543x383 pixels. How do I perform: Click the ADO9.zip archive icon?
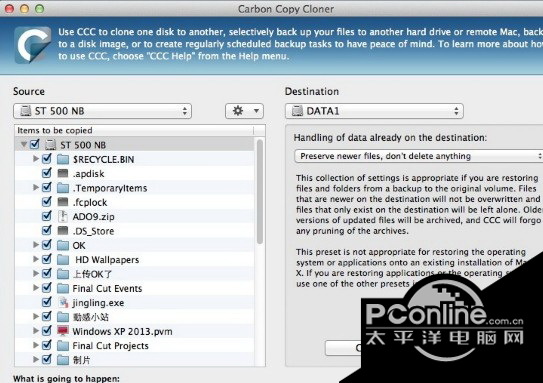click(x=63, y=216)
